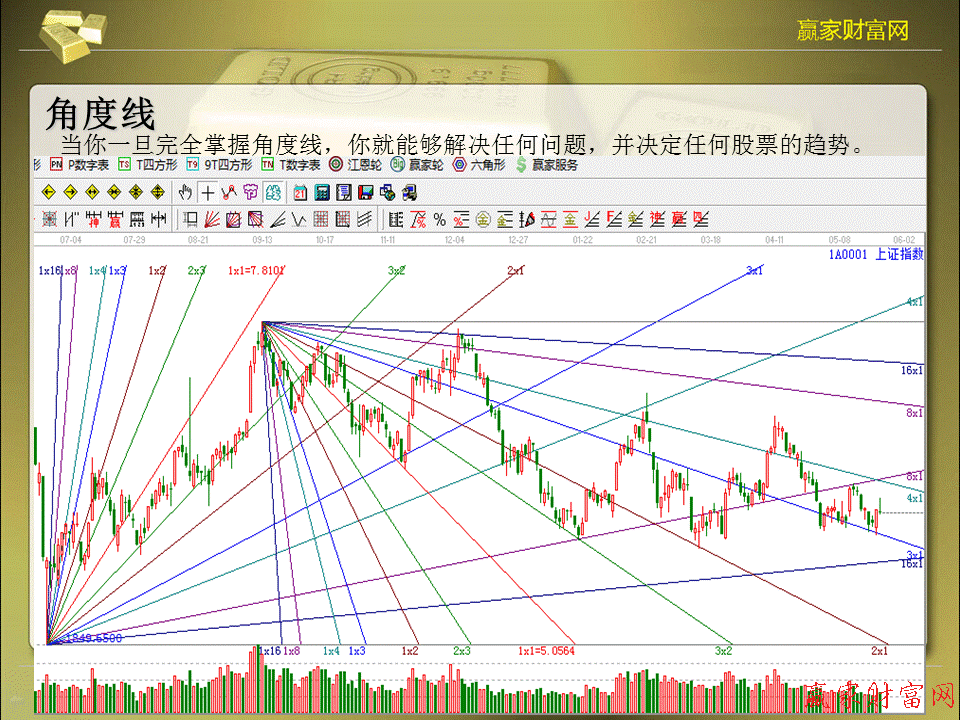The width and height of the screenshot is (960, 720).
Task: Click the left-arrow yellow diamond icon
Action: [48, 192]
